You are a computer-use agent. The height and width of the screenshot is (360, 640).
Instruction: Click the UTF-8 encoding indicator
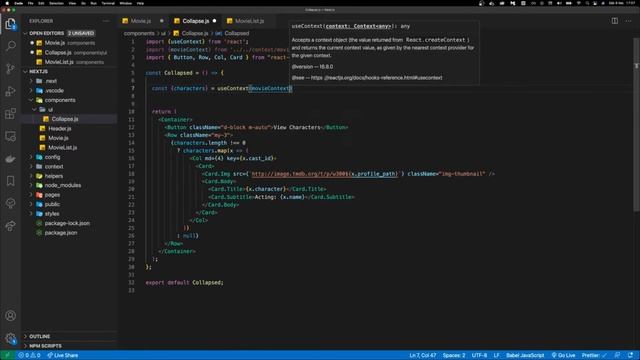coord(479,355)
